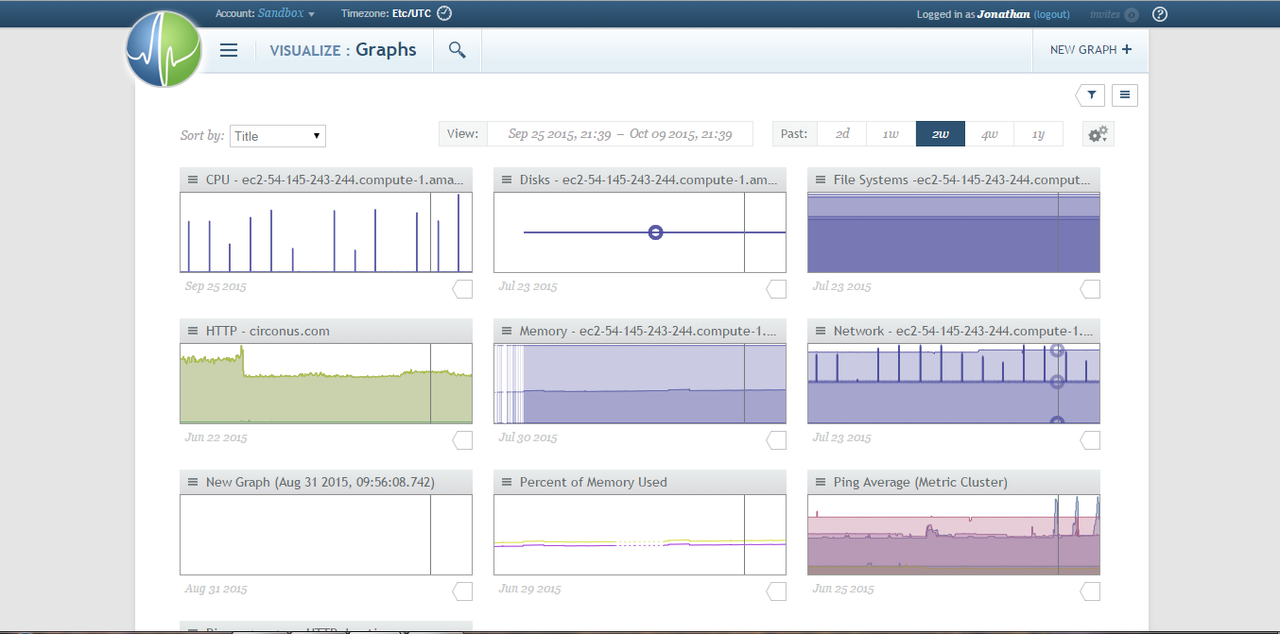
Task: Click the NEW GRAPH + button
Action: coord(1089,49)
